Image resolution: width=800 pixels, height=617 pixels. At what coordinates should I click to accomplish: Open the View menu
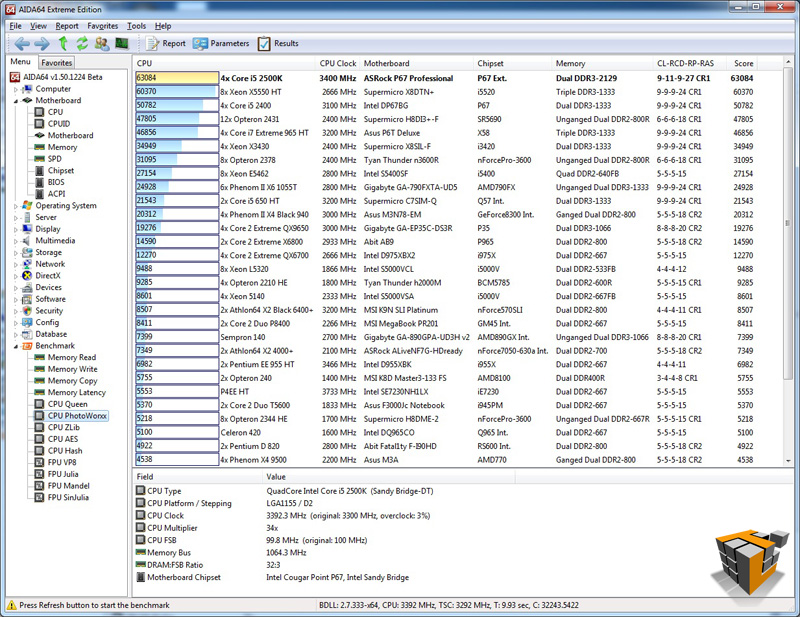pos(38,26)
